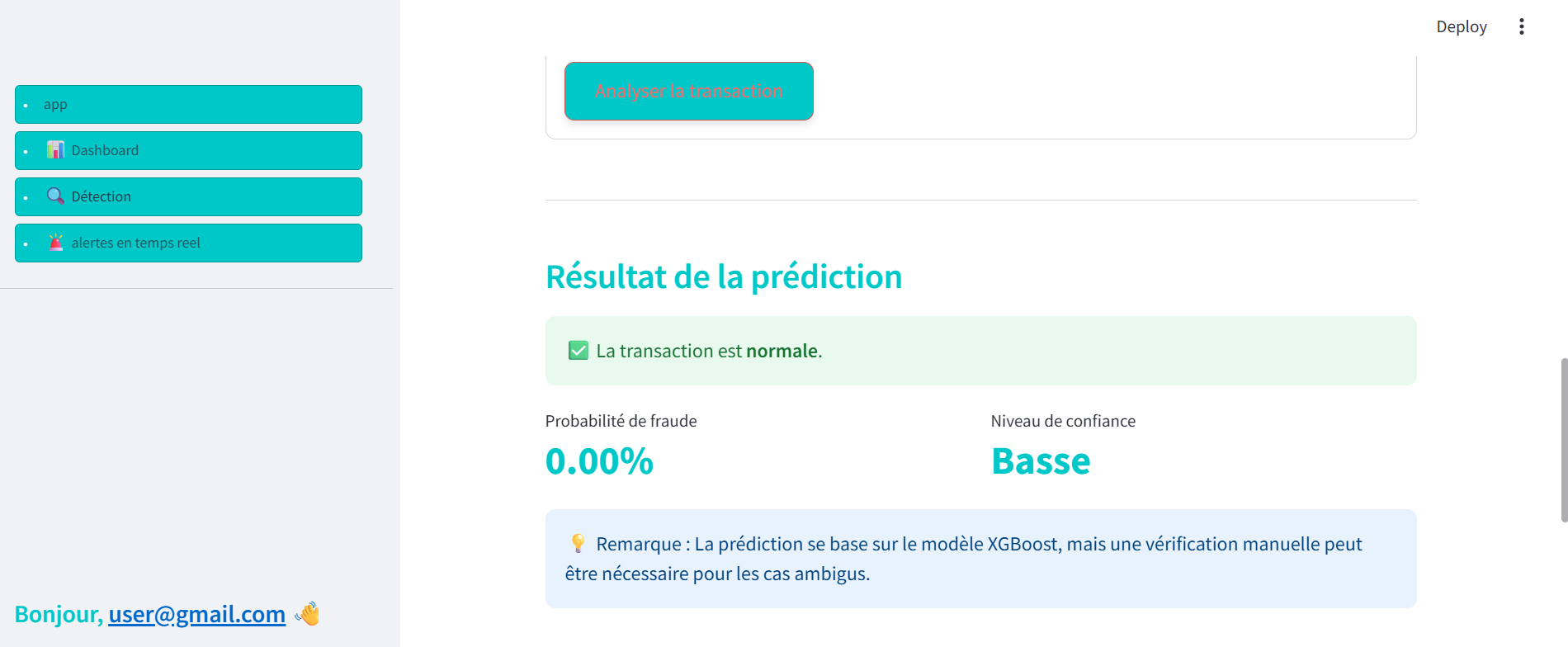This screenshot has width=1568, height=647.
Task: Click the green checkmark result icon
Action: pyautogui.click(x=579, y=351)
